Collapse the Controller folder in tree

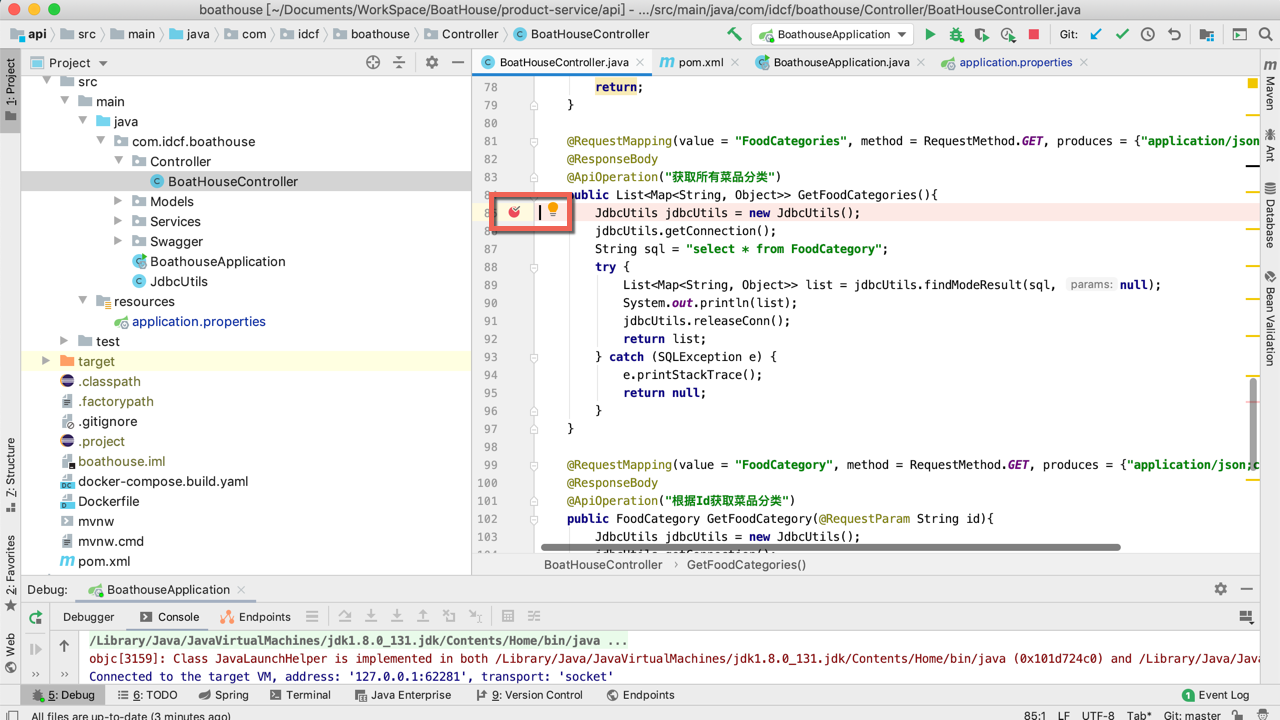pos(119,161)
